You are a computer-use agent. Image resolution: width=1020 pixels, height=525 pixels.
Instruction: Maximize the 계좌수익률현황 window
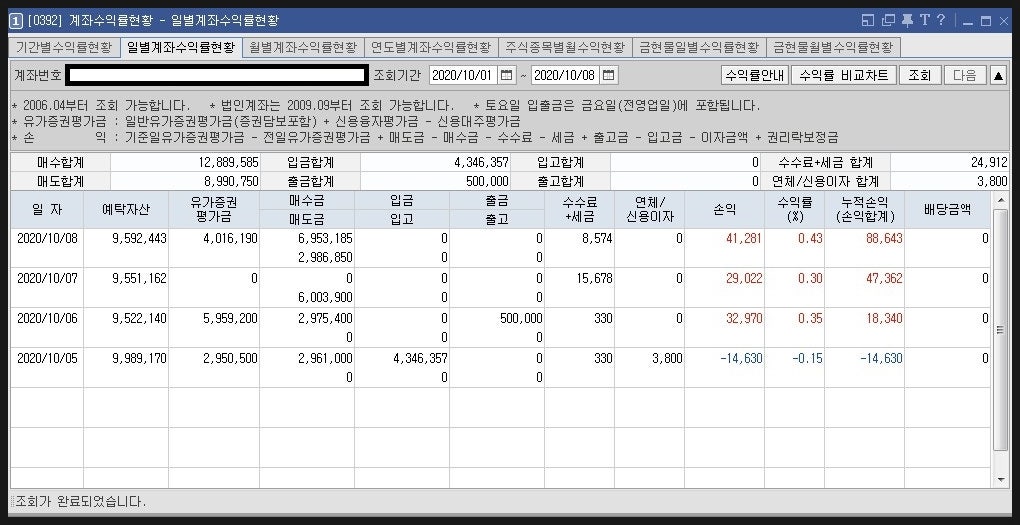986,21
